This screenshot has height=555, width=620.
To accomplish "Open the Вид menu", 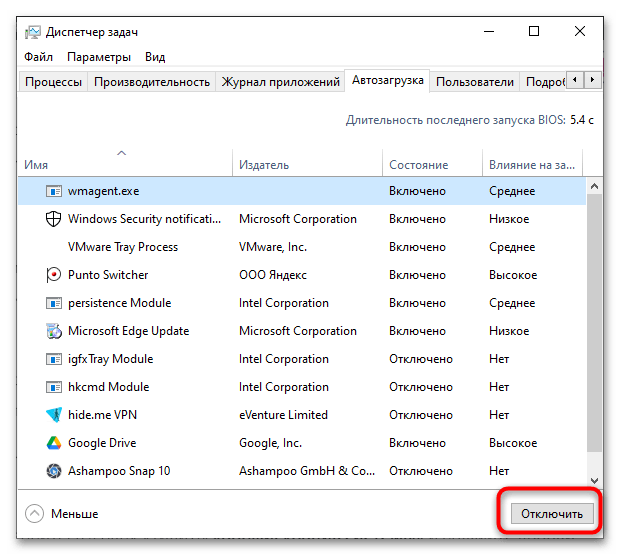I will 155,57.
